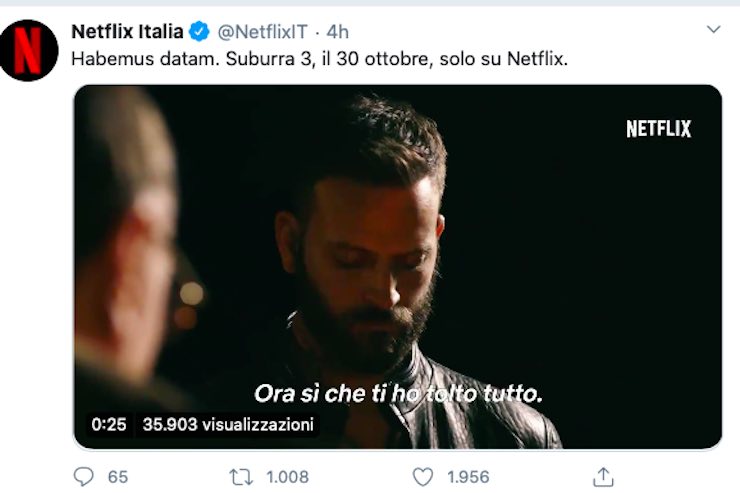This screenshot has width=740, height=493.
Task: Click the NETFLIX watermark in the video
Action: [x=658, y=129]
